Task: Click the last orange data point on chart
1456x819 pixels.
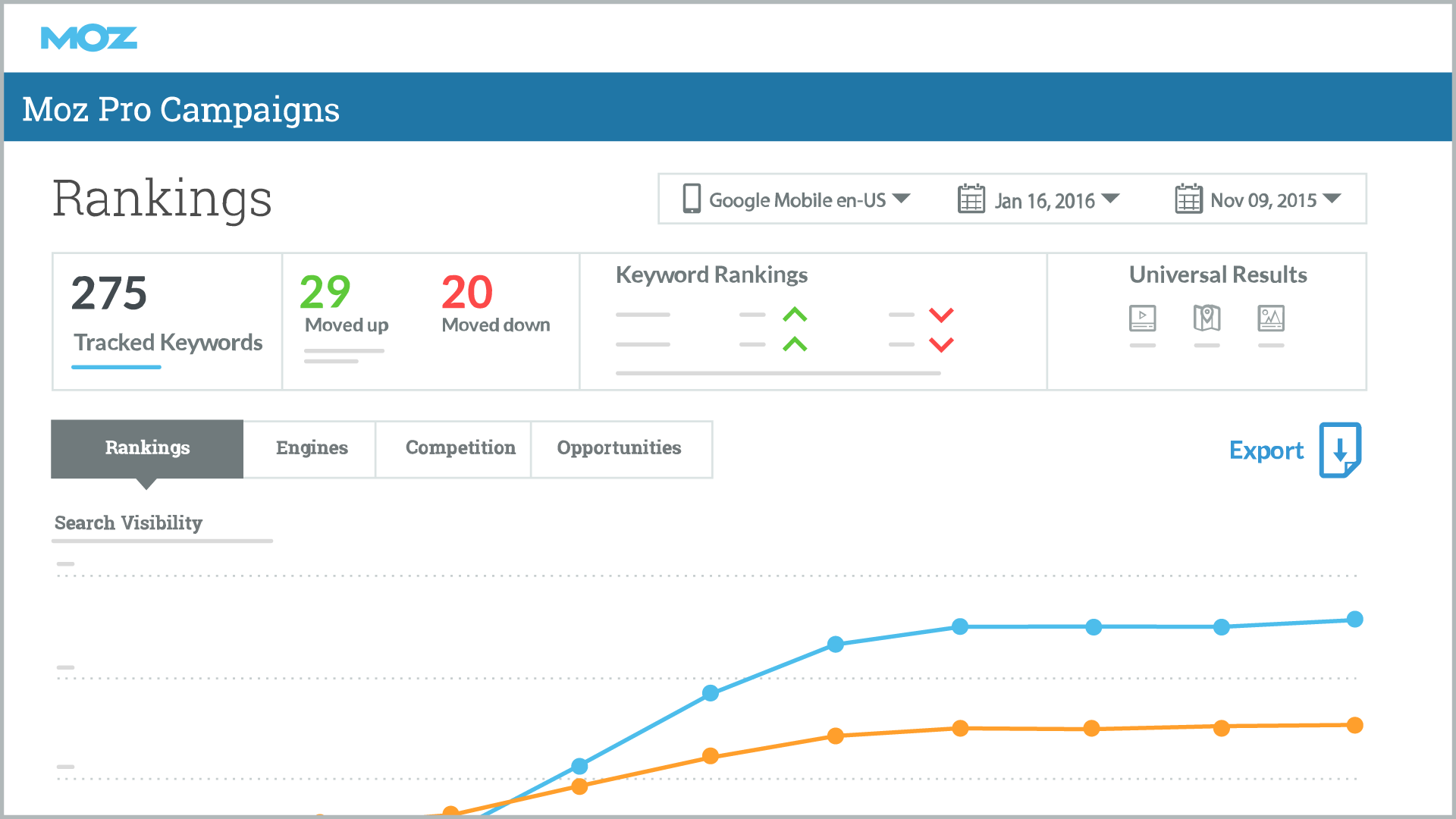Action: (1354, 726)
